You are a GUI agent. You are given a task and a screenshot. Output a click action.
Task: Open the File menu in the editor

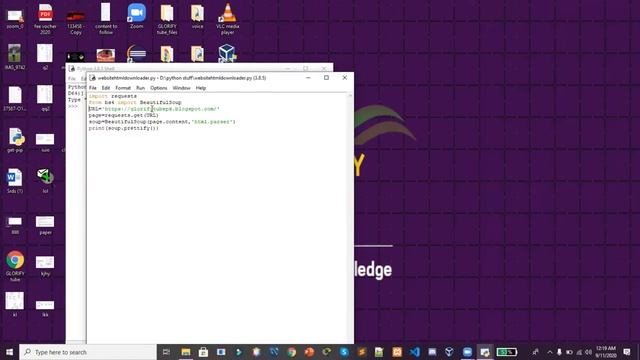point(93,88)
